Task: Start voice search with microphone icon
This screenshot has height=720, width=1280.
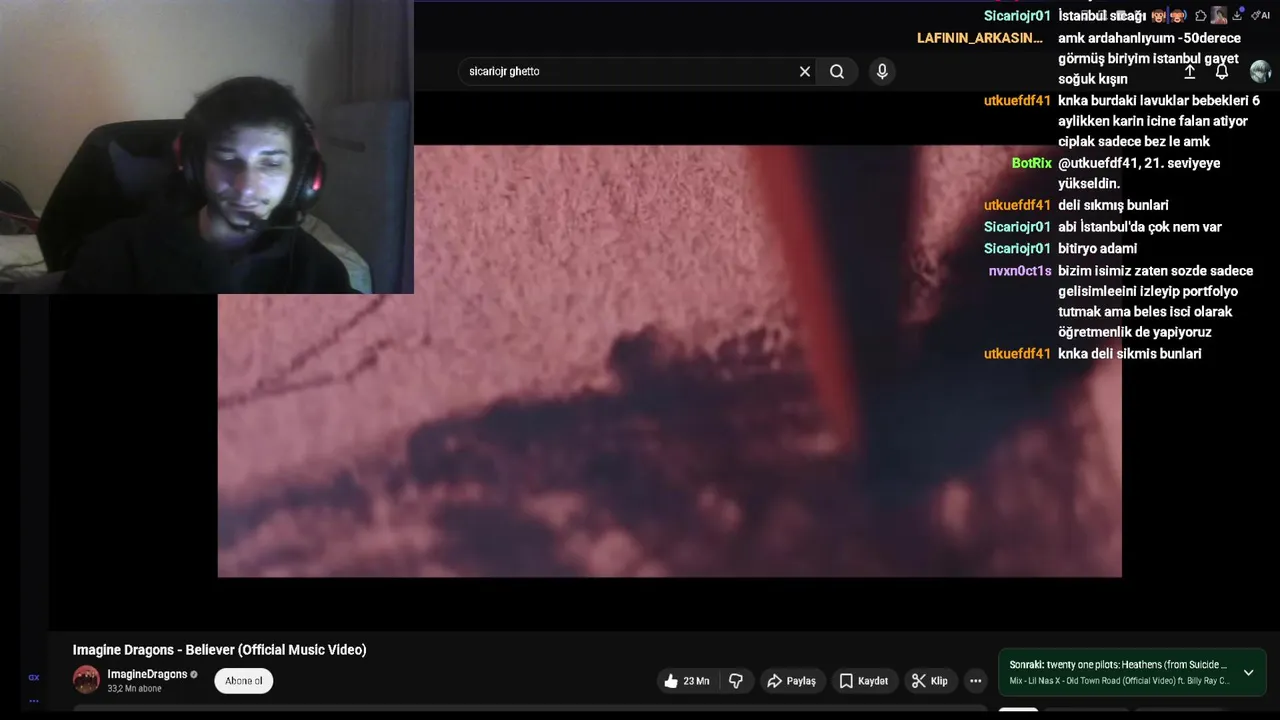Action: (x=882, y=71)
